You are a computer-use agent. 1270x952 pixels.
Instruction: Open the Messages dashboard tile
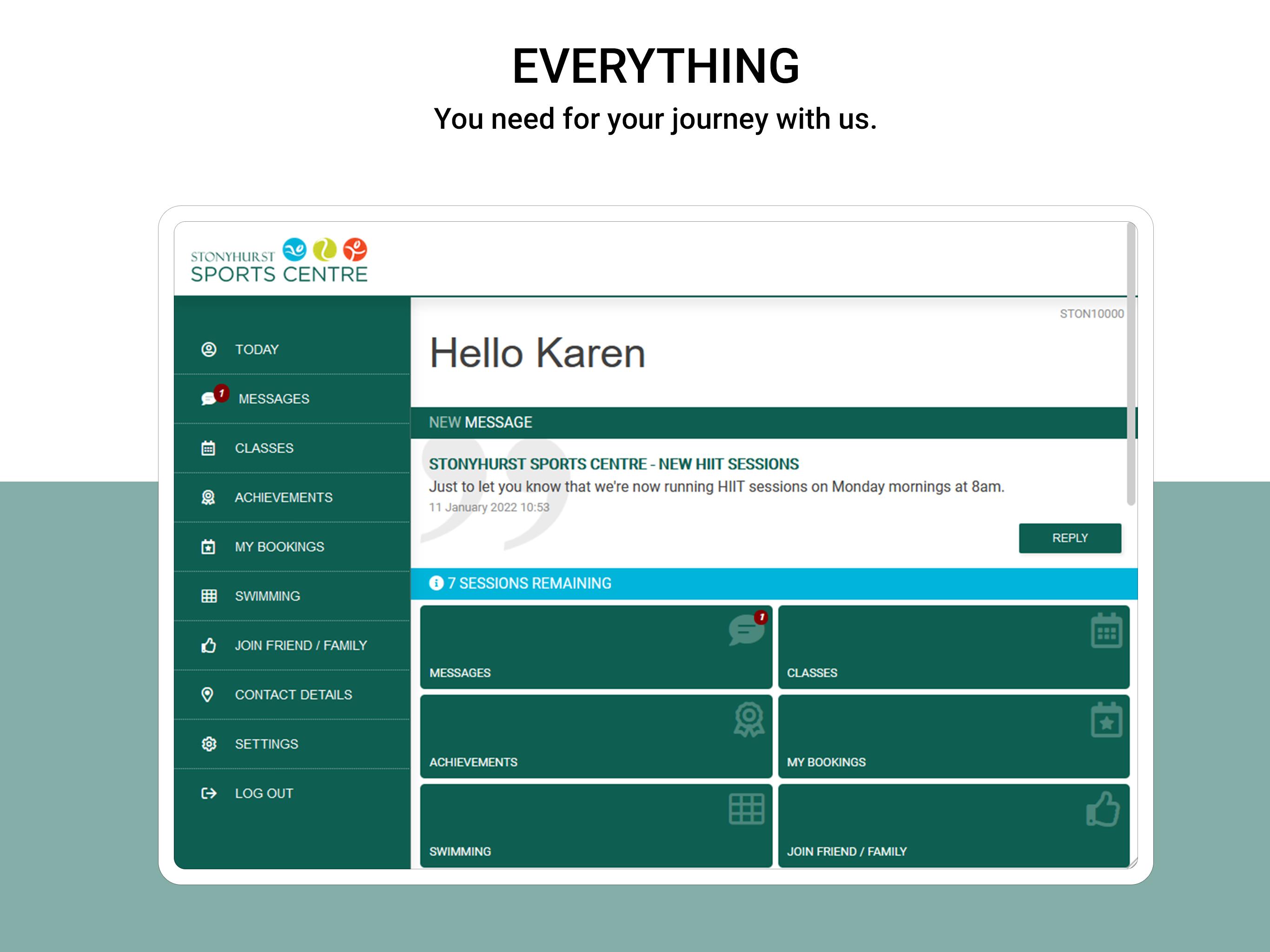tap(596, 647)
